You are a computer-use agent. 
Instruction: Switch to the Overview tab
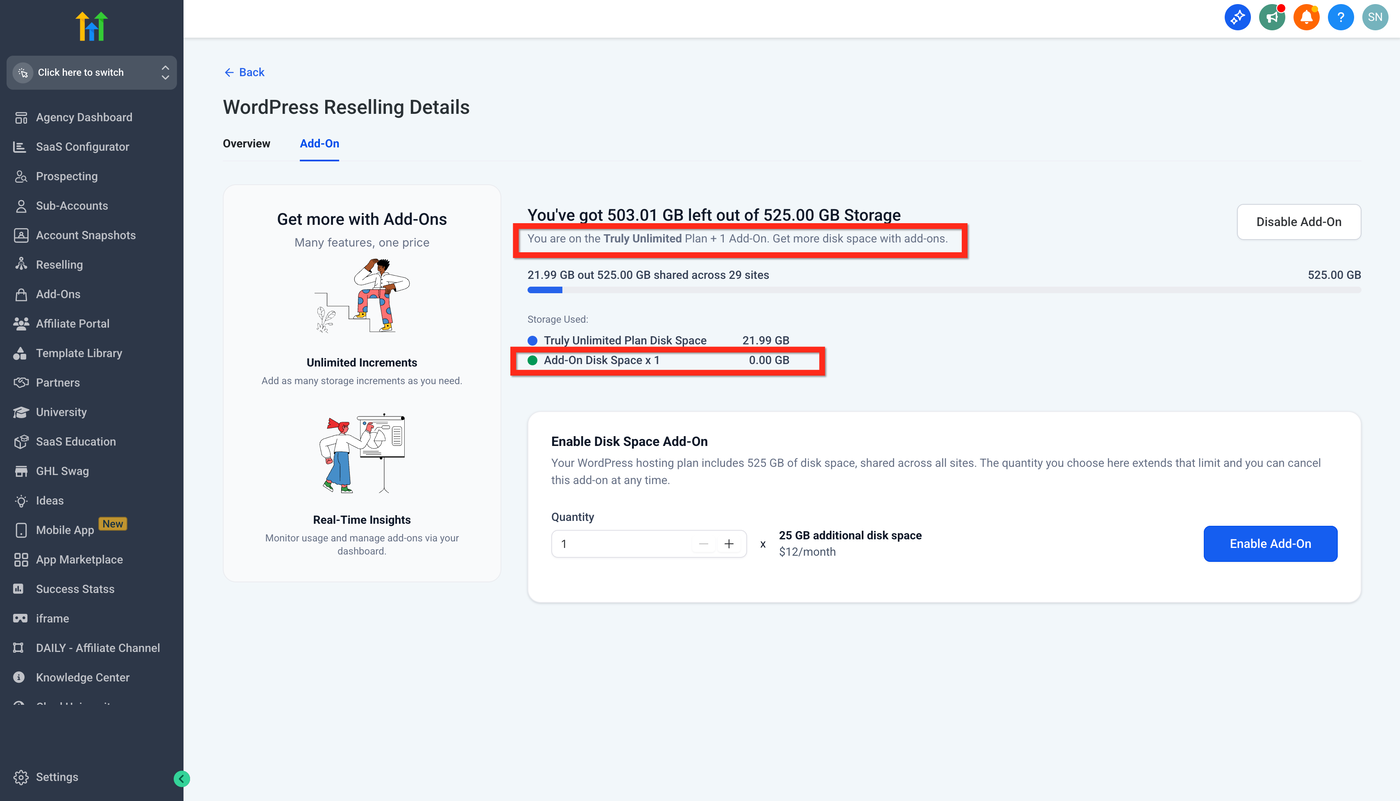tap(246, 144)
